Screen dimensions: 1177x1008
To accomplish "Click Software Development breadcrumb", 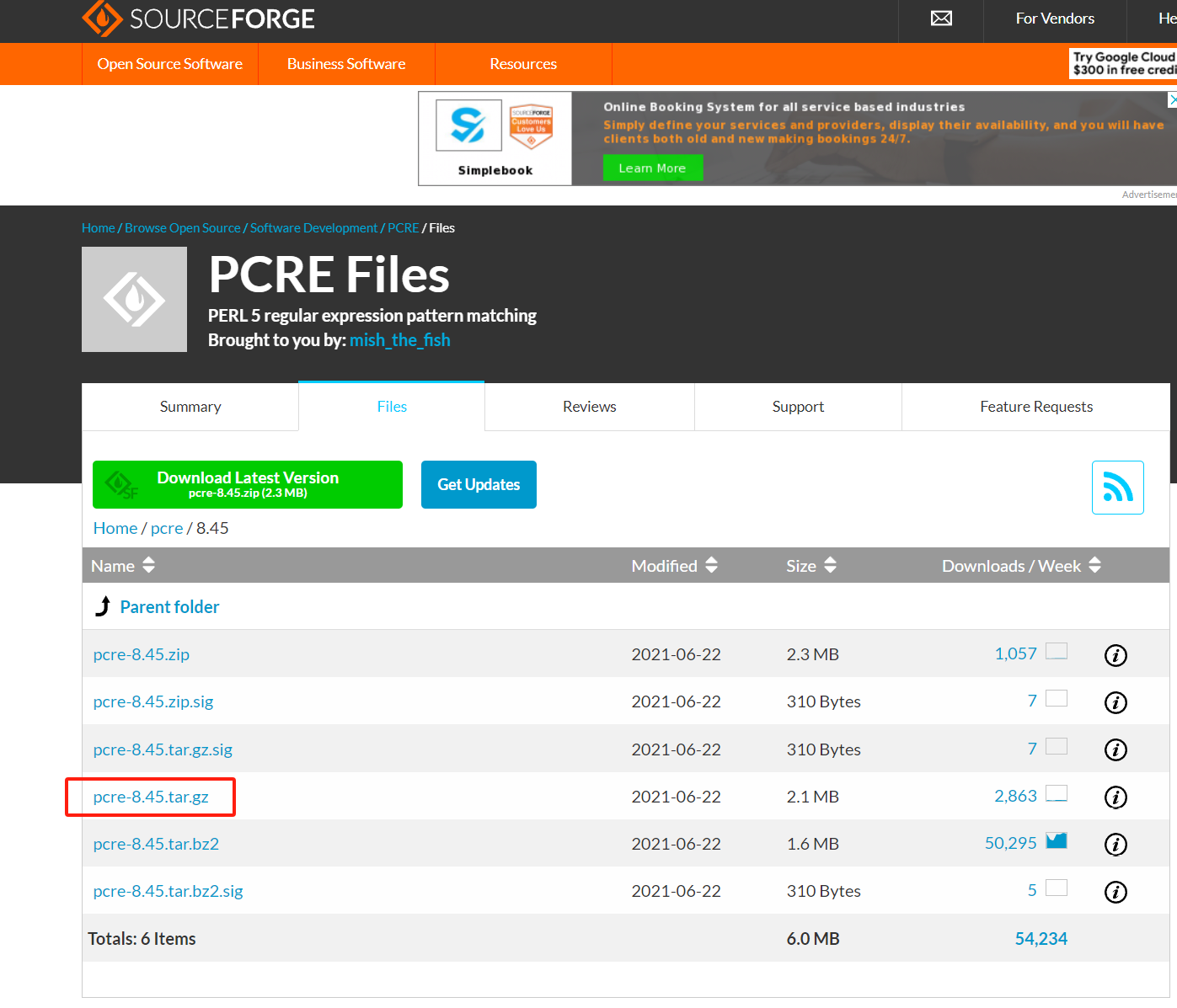I will pyautogui.click(x=313, y=228).
